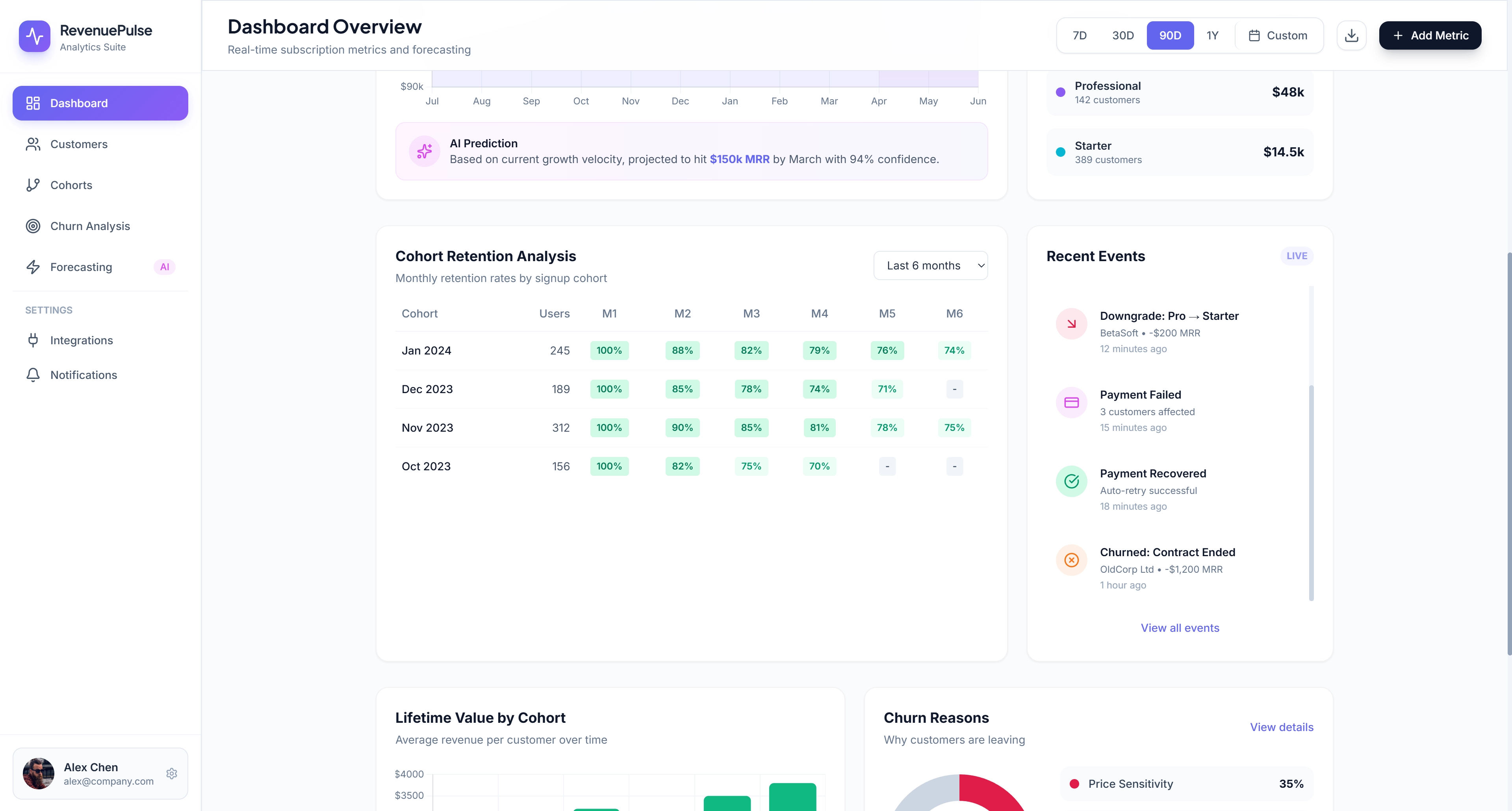Open the Last 6 months dropdown
This screenshot has width=1512, height=811.
930,265
